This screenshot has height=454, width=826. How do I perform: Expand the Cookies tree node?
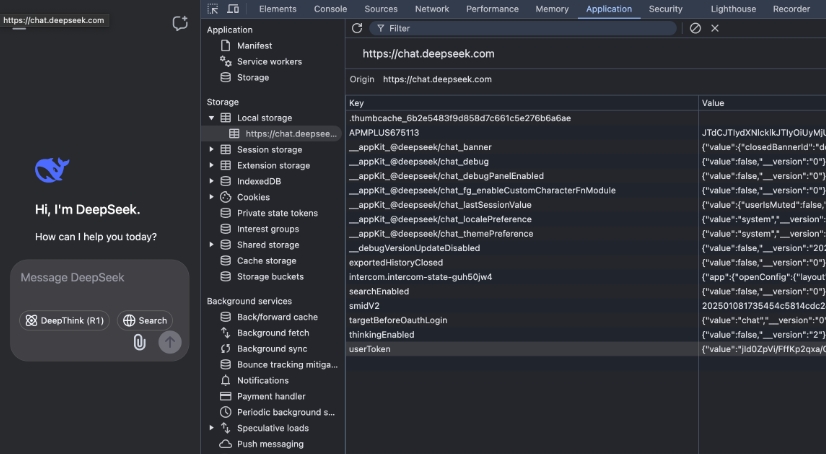[211, 197]
